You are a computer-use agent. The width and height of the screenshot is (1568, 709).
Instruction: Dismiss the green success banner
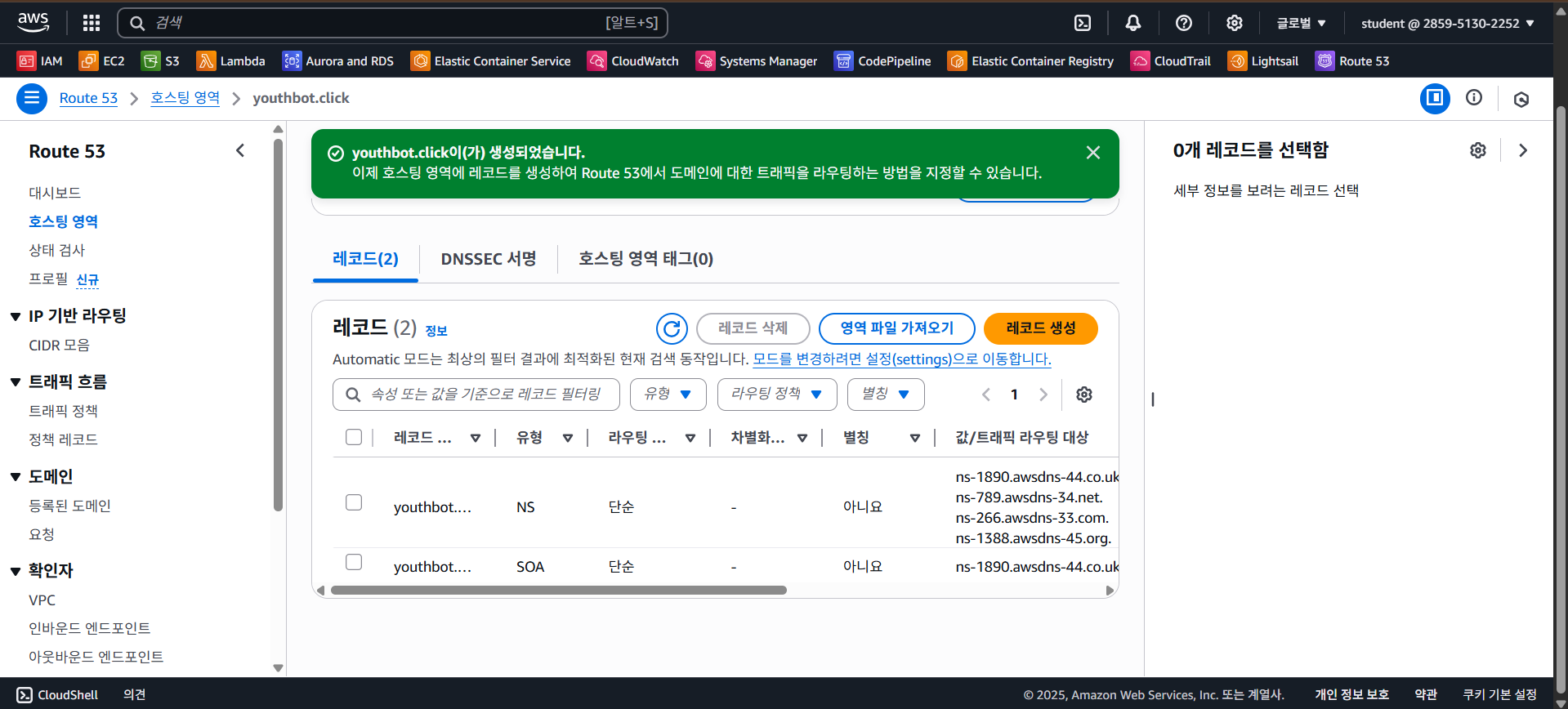1093,153
